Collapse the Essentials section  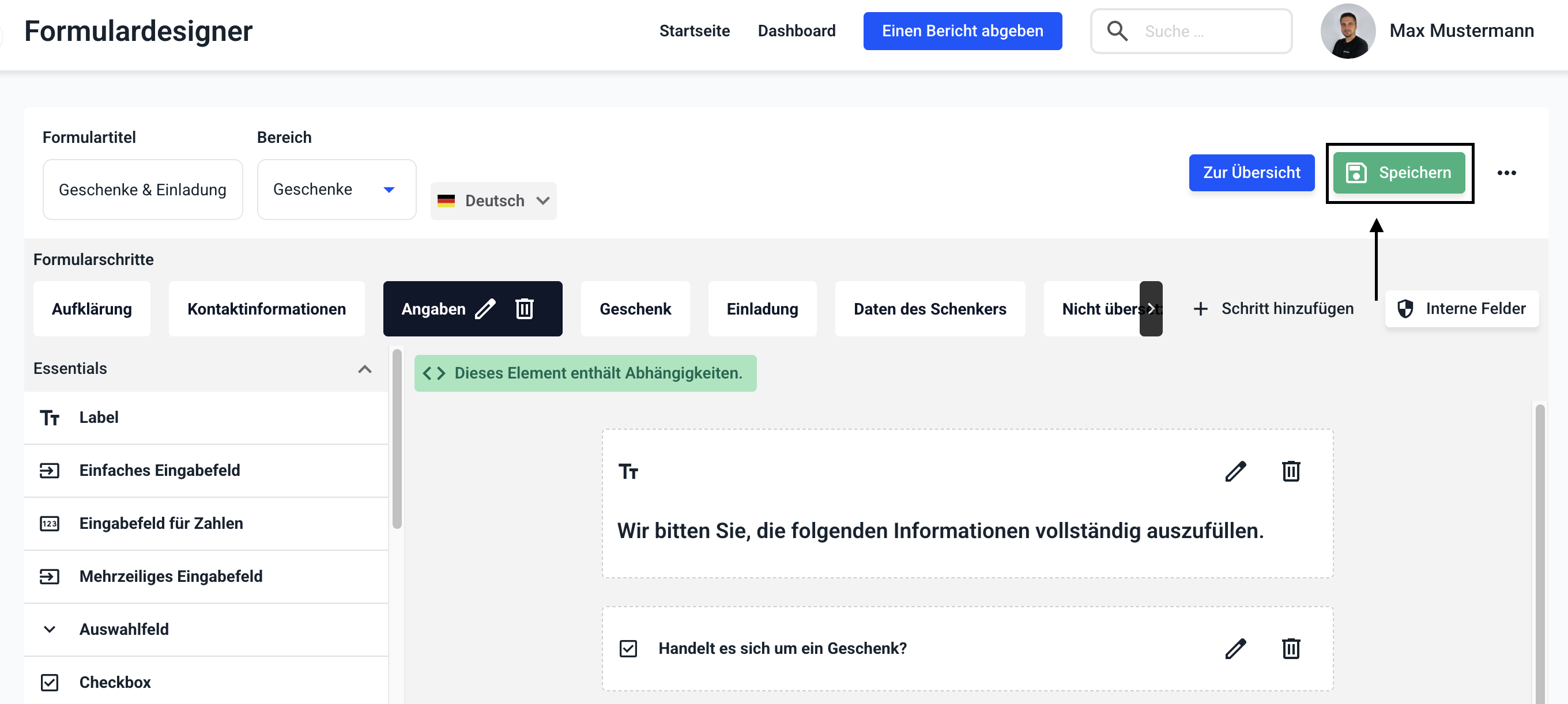[x=364, y=369]
